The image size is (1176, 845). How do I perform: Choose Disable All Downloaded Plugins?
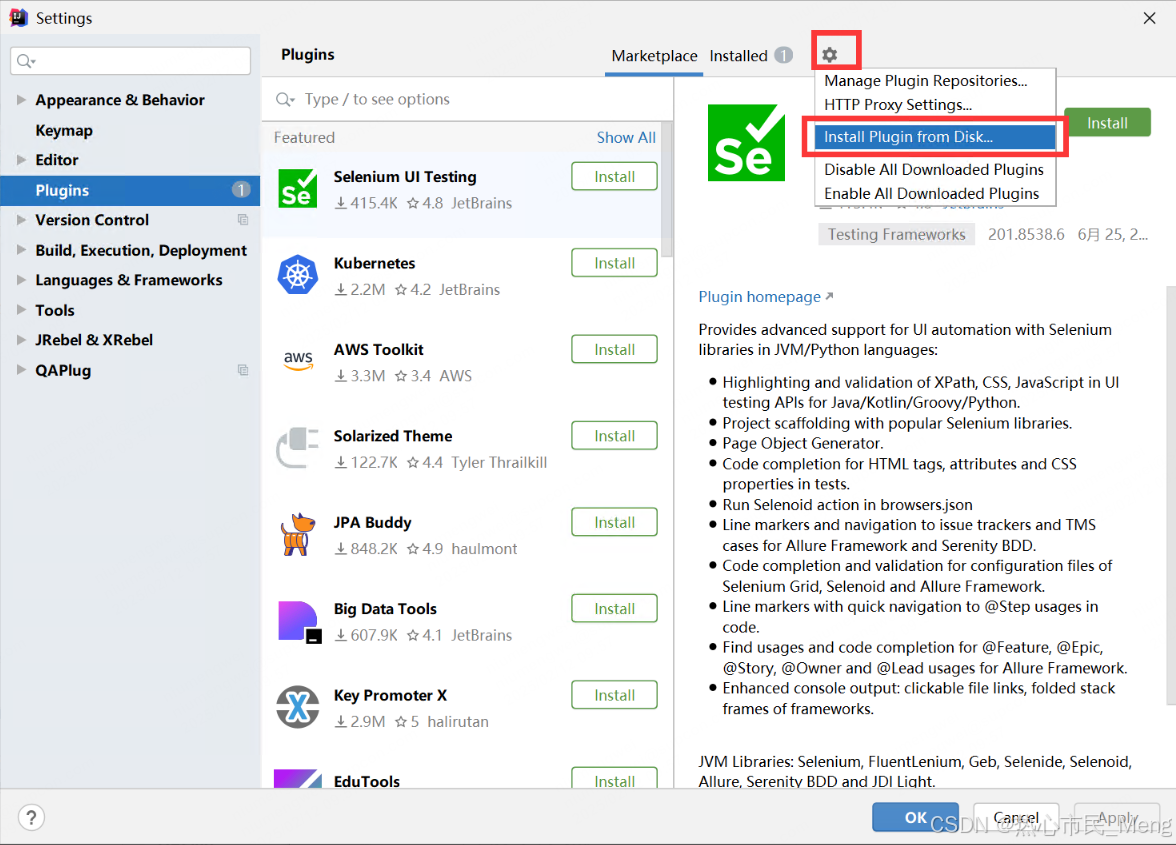click(934, 169)
